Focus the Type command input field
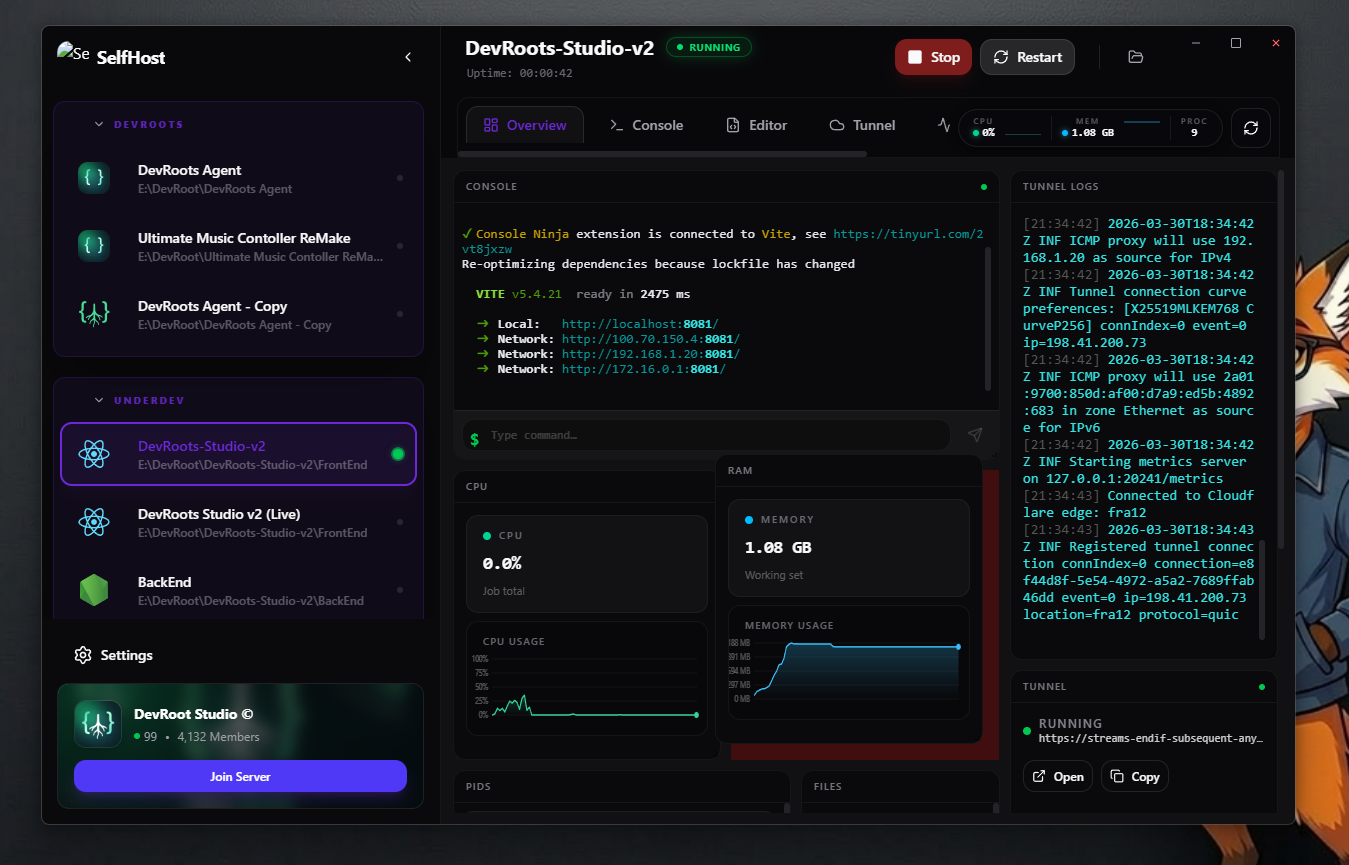 click(706, 435)
